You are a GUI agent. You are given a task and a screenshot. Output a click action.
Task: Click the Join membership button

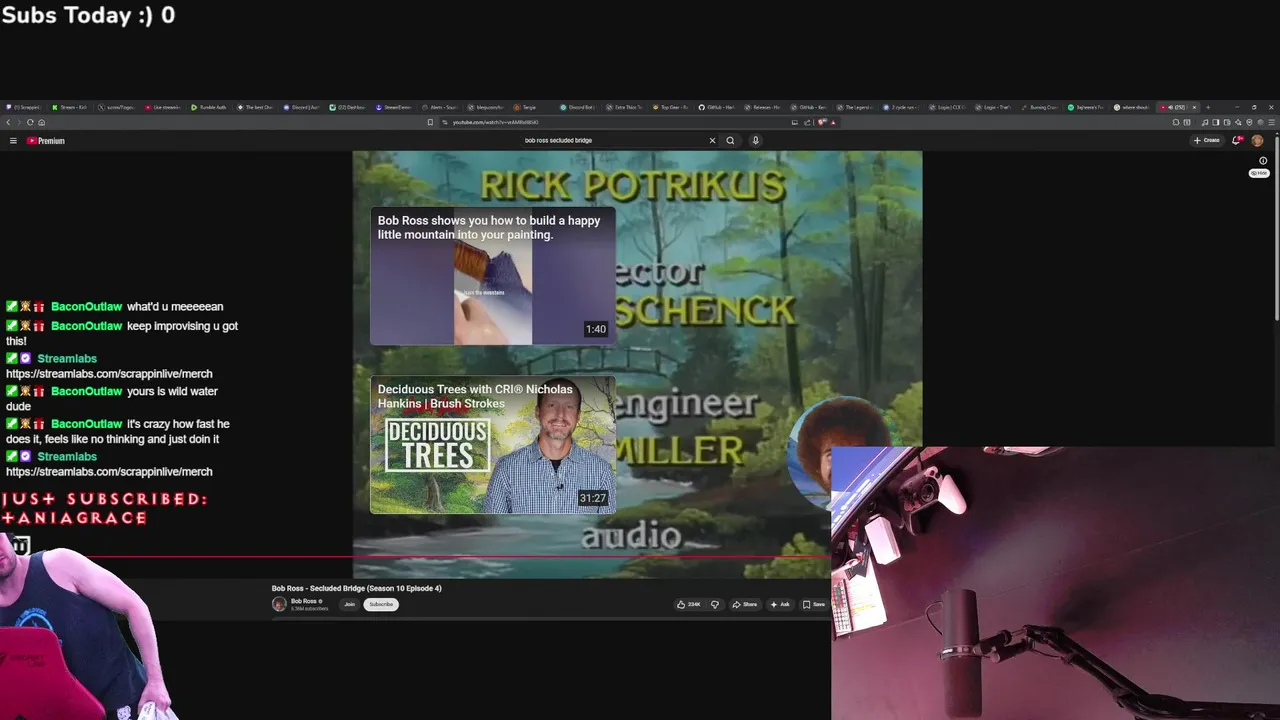coord(350,604)
